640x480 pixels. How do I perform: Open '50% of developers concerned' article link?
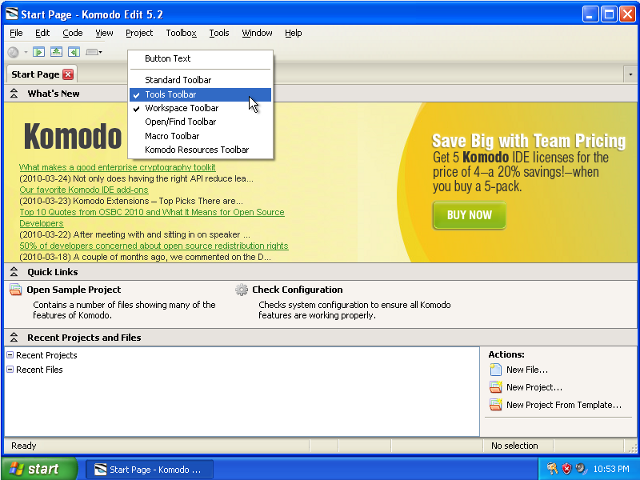154,246
